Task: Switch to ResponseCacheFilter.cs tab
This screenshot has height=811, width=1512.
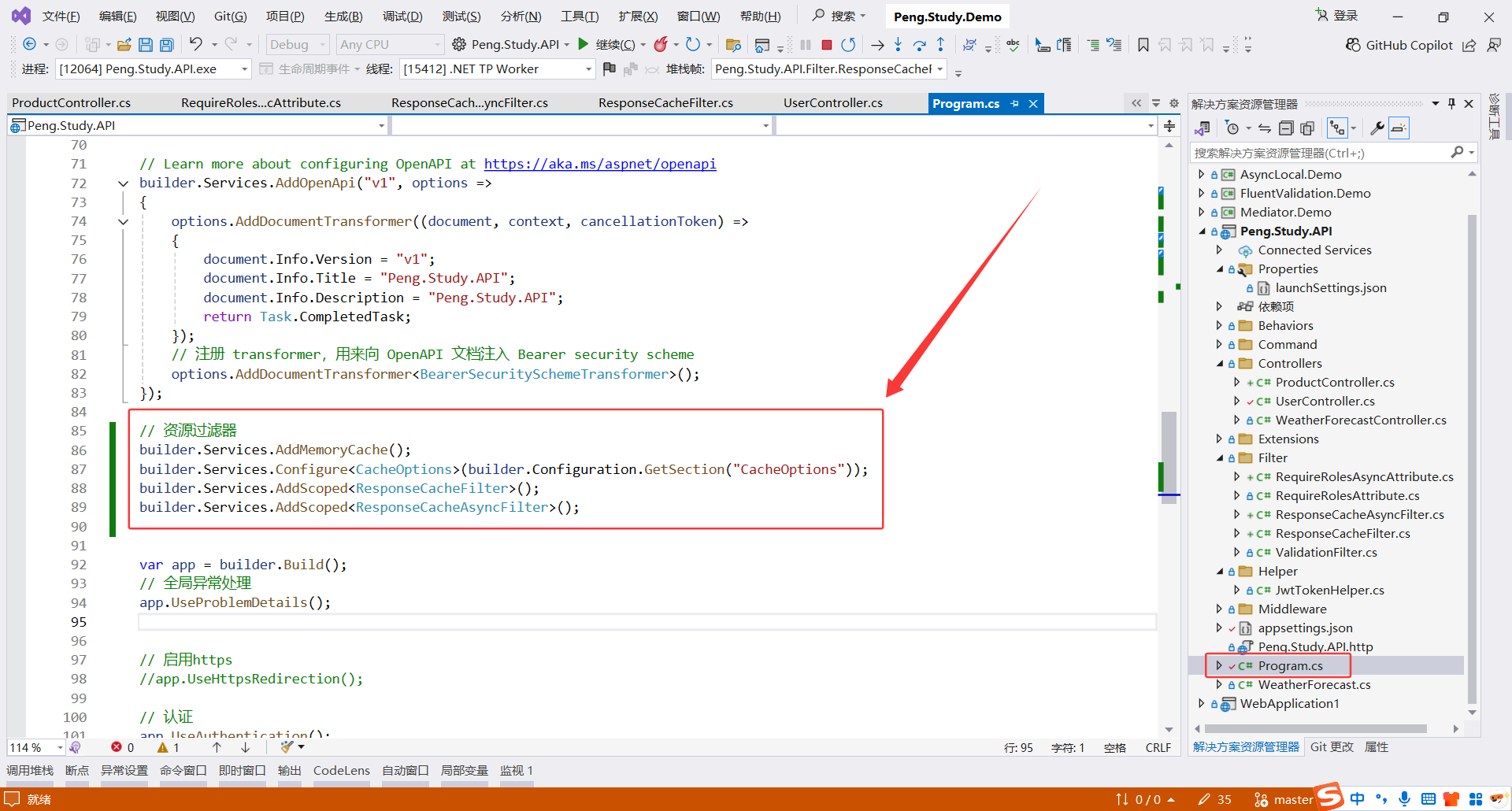Action: [665, 103]
